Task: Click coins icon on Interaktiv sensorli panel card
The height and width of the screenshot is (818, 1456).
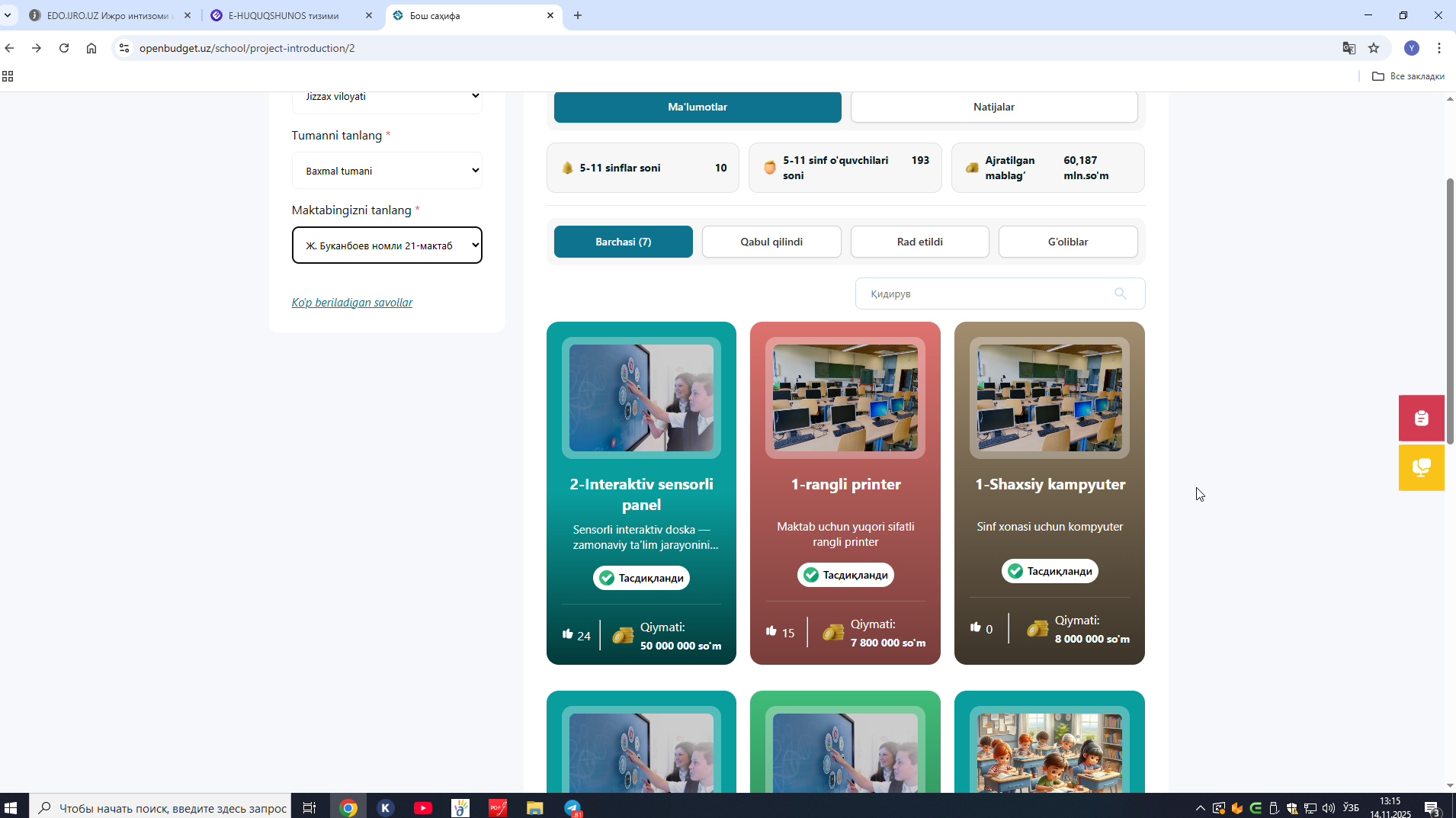Action: tap(623, 635)
